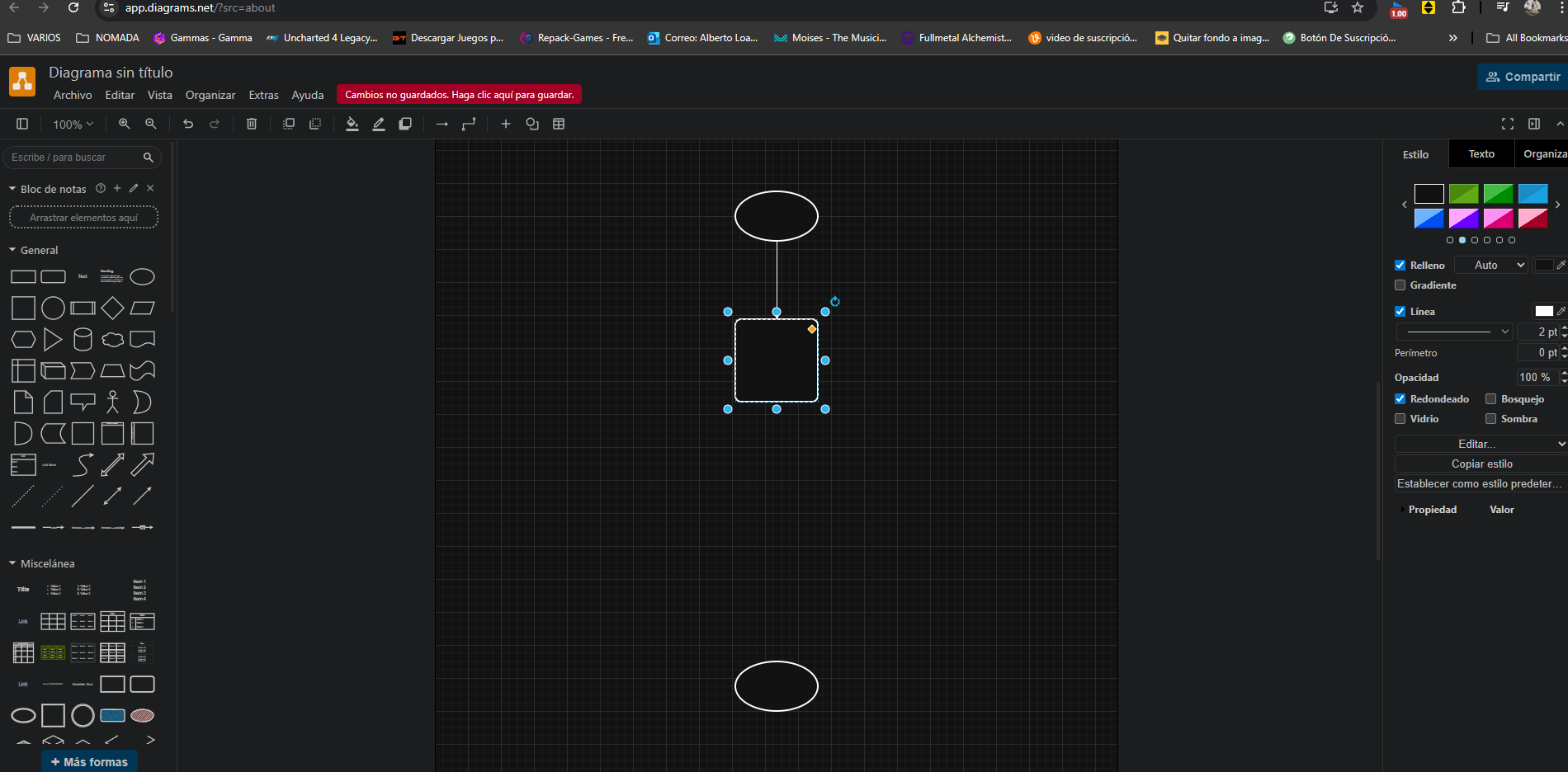Enable the Sombra checkbox
The width and height of the screenshot is (1568, 772).
pos(1490,419)
